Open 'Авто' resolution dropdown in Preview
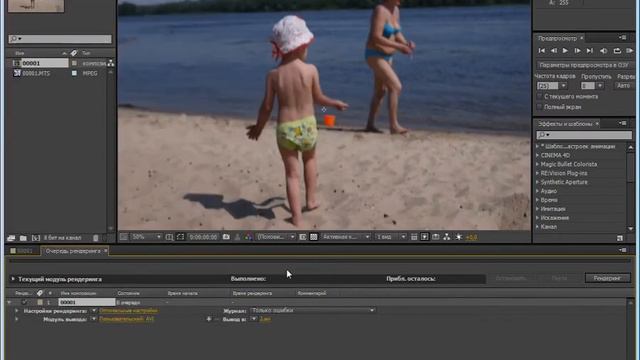Image resolution: width=640 pixels, height=360 pixels. (624, 86)
